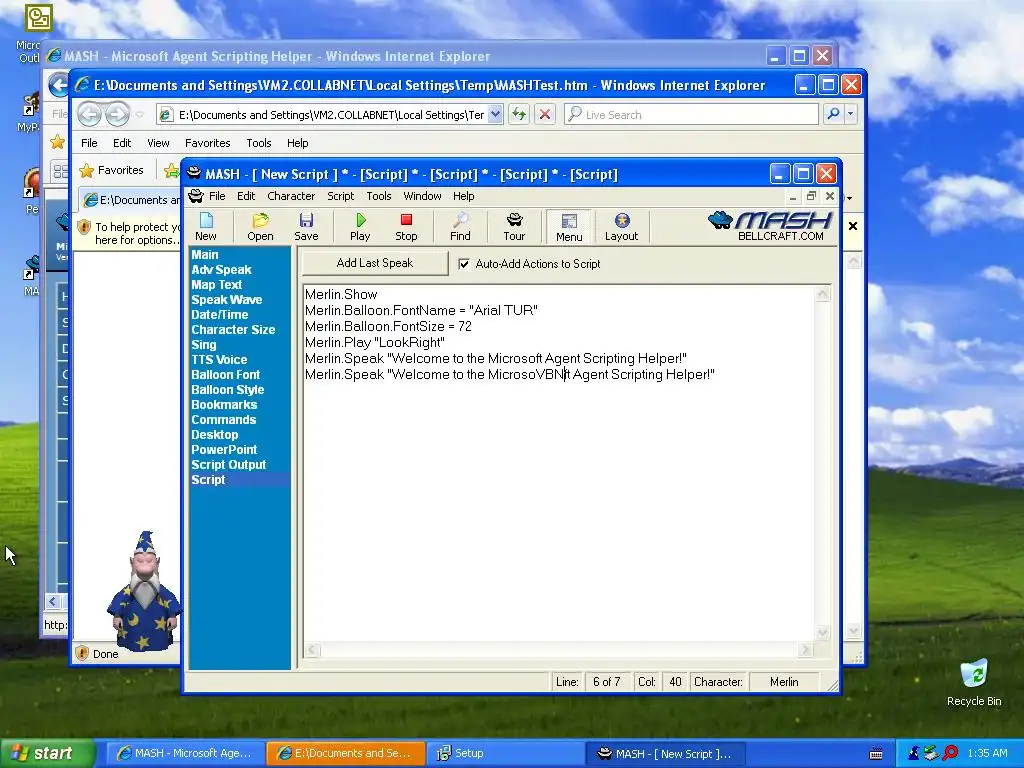The height and width of the screenshot is (768, 1024).
Task: Click the Merlin.Play "LookRight" script line
Action: (375, 343)
